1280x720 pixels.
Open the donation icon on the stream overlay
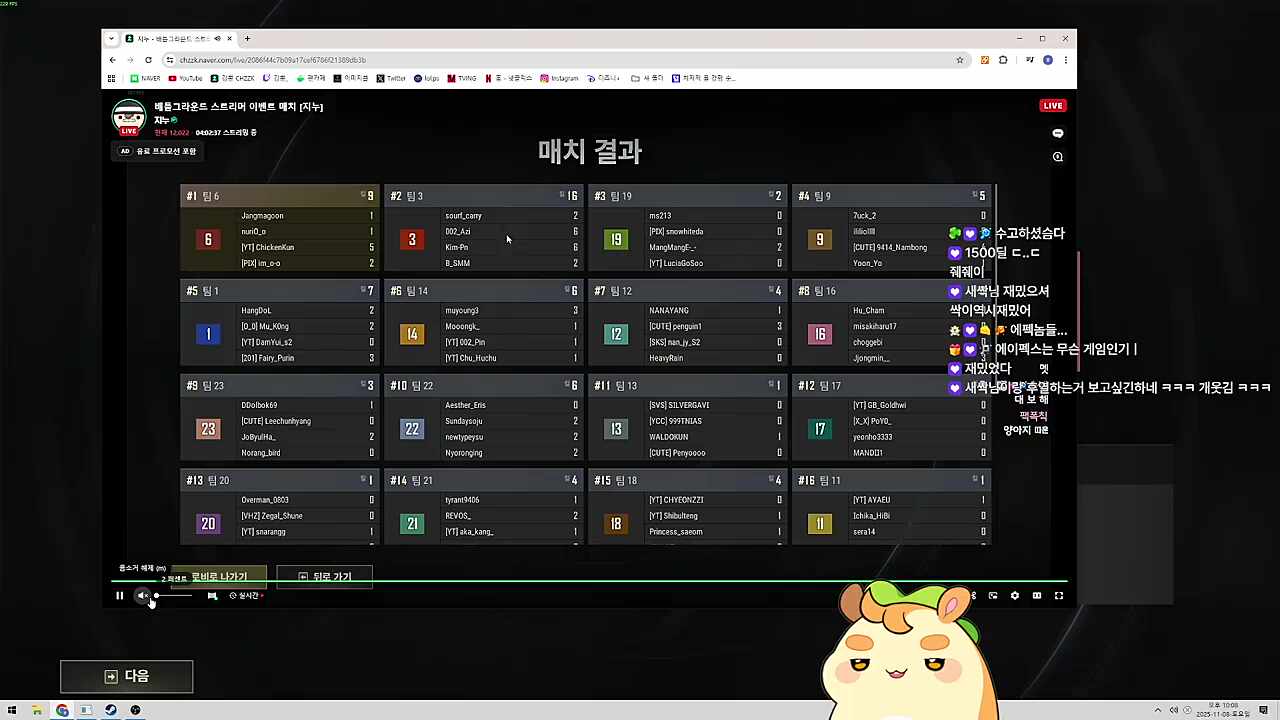coord(974,595)
